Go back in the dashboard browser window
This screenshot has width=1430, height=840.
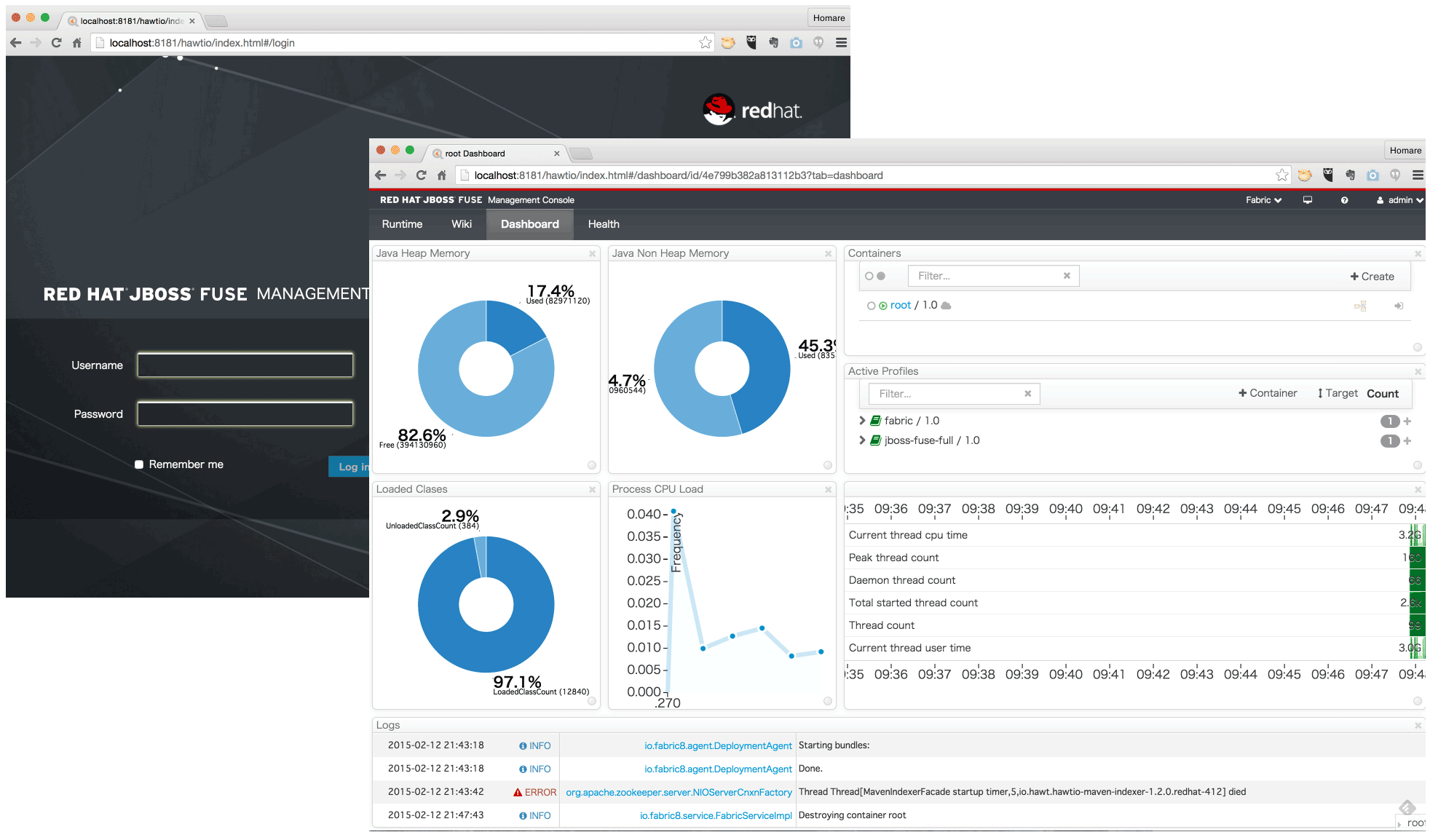click(x=380, y=175)
